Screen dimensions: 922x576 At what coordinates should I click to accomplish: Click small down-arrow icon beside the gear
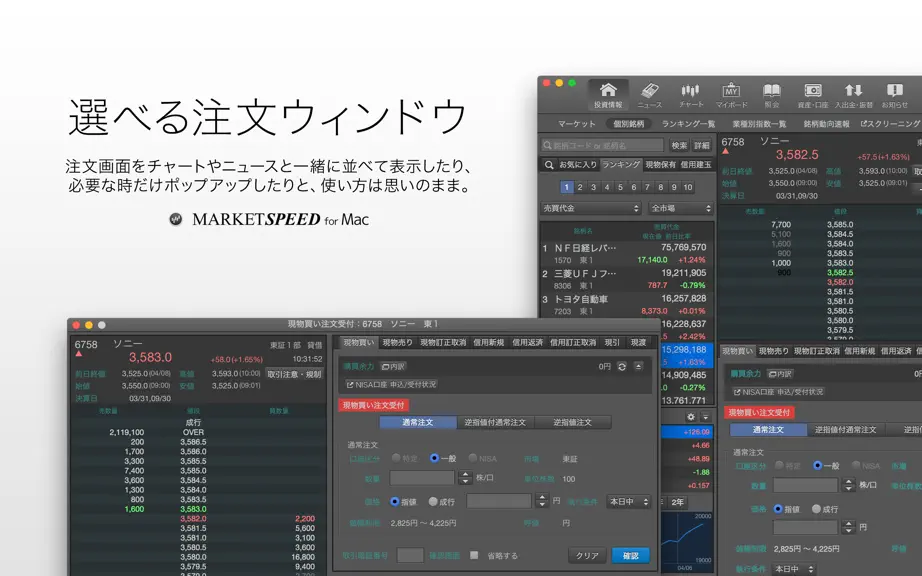pos(706,417)
